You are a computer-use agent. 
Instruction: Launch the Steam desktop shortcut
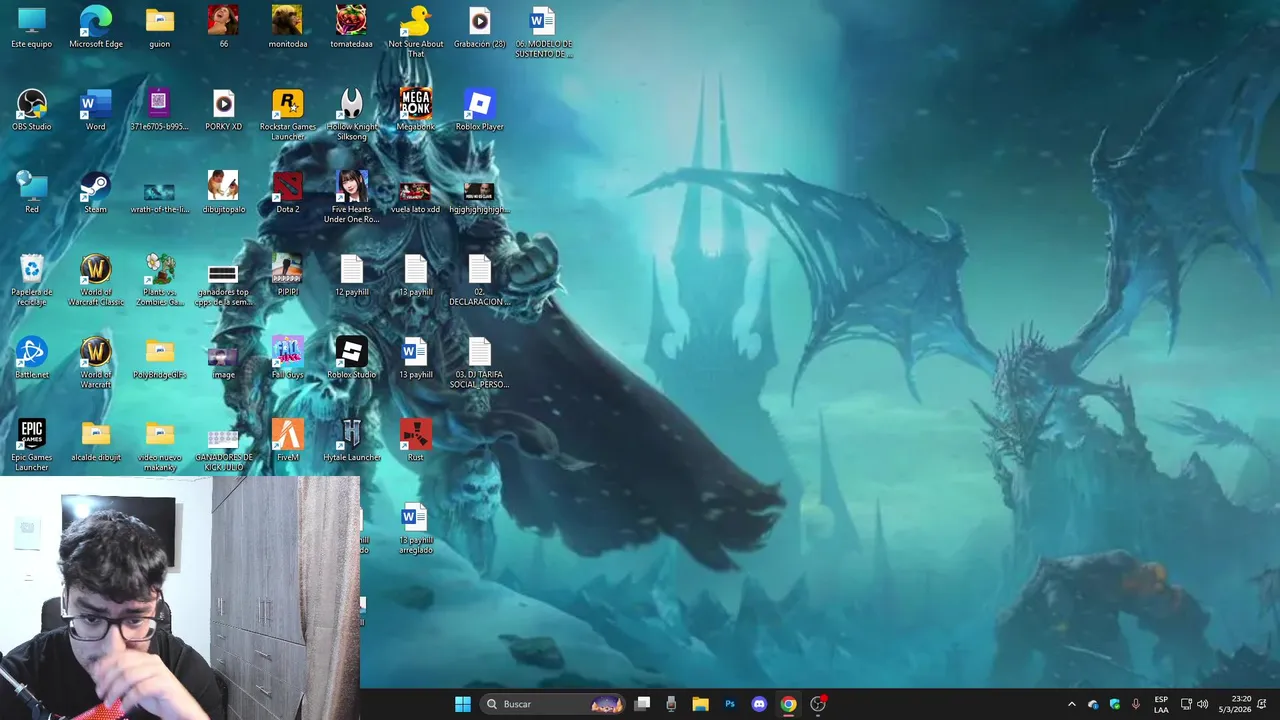click(96, 193)
